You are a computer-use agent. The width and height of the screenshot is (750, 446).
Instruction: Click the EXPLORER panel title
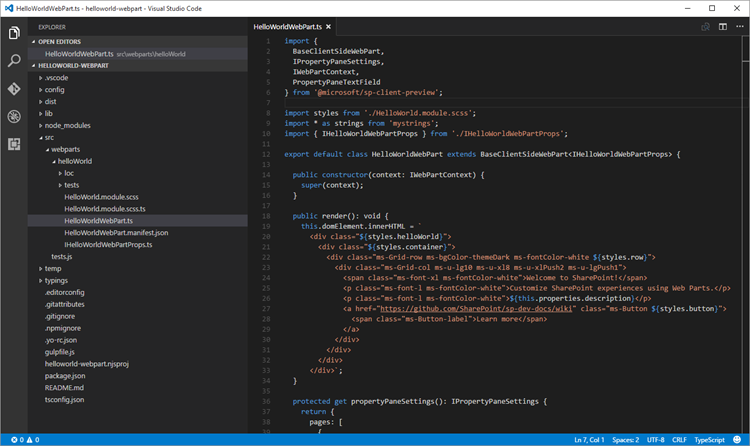pyautogui.click(x=52, y=27)
